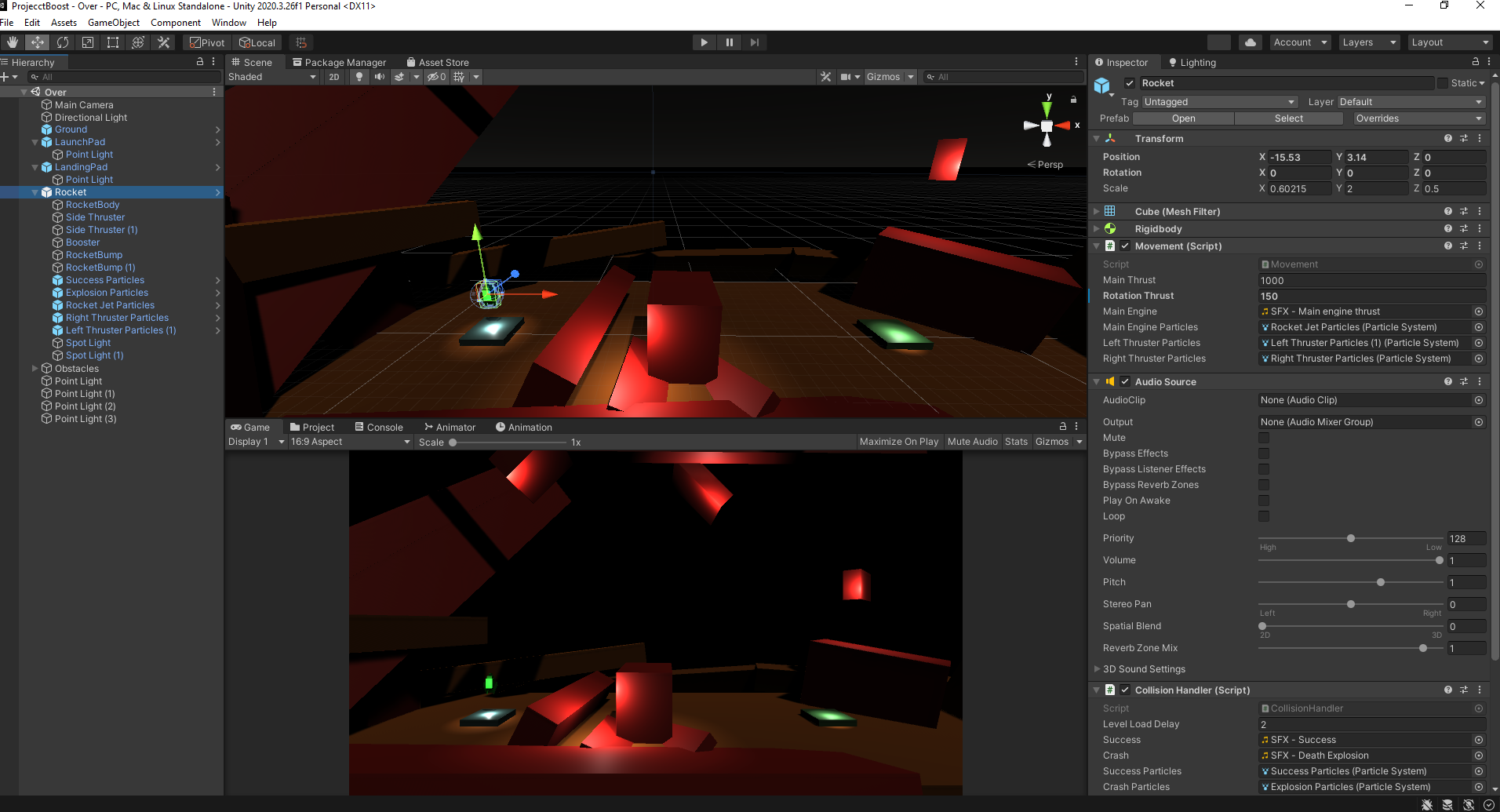This screenshot has height=812, width=1500.
Task: Open Shaded draw mode dropdown
Action: pos(272,77)
